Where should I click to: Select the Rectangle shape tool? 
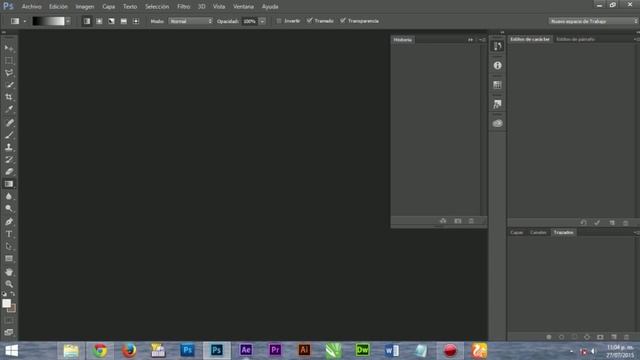tap(9, 258)
